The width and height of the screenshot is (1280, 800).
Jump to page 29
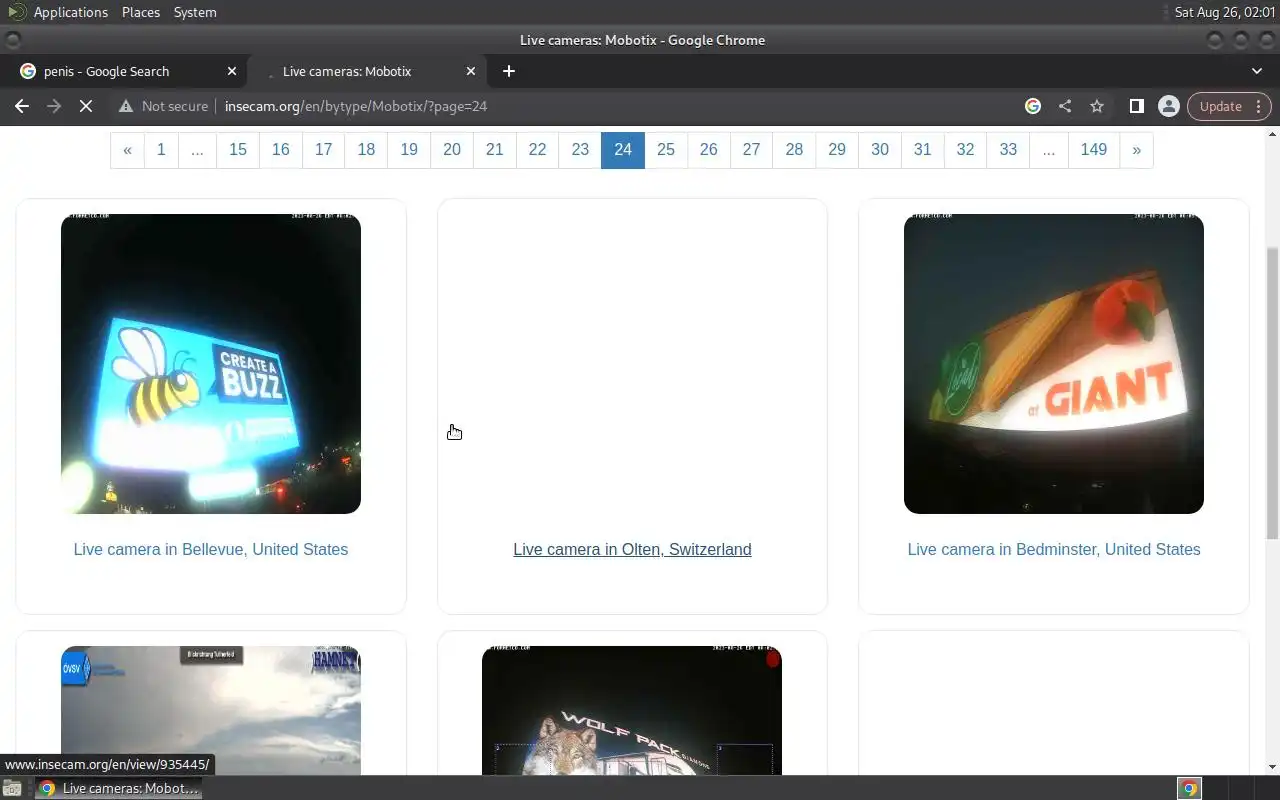click(x=837, y=150)
